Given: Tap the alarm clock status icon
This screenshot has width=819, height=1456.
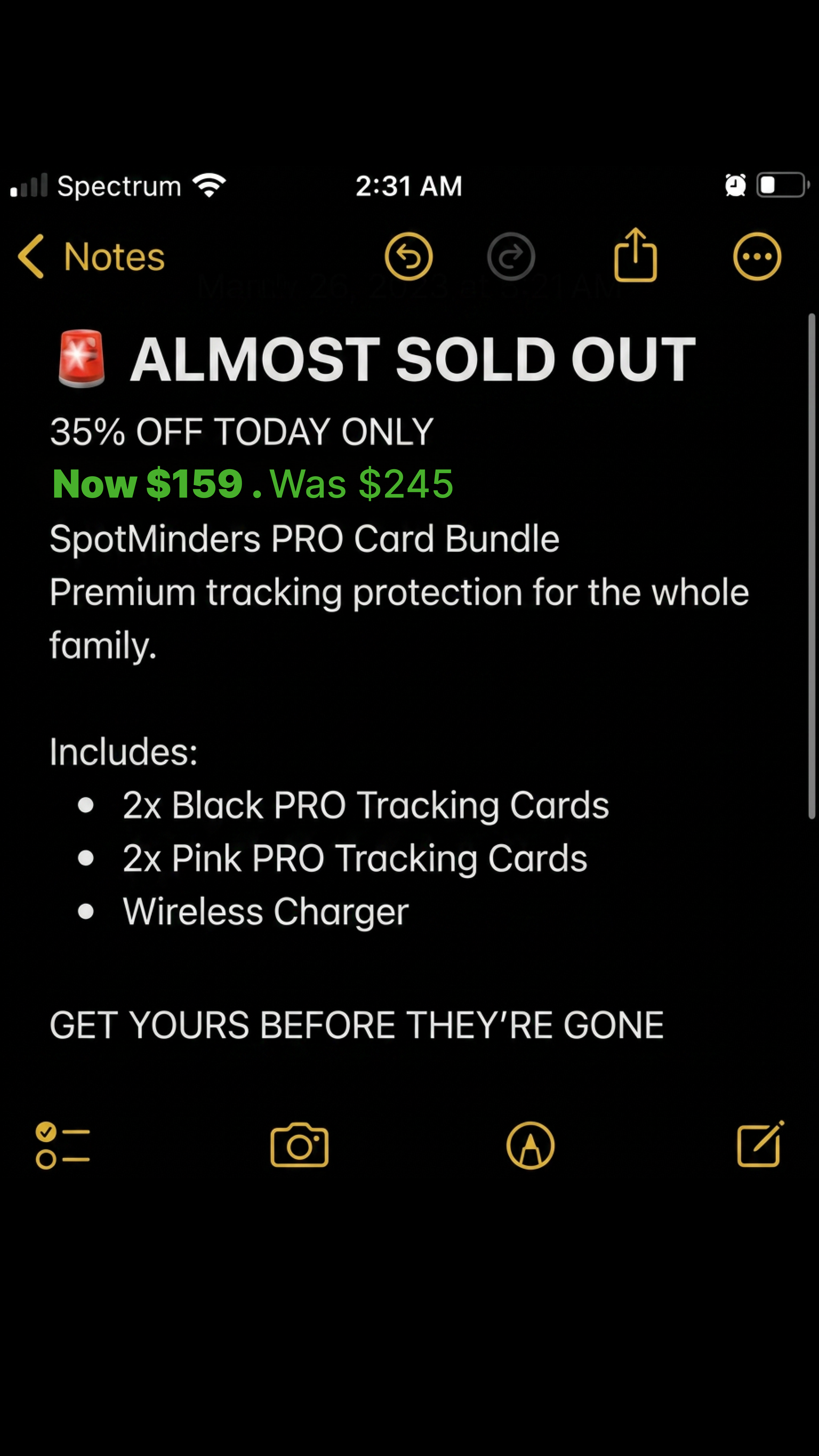Looking at the screenshot, I should 735,185.
